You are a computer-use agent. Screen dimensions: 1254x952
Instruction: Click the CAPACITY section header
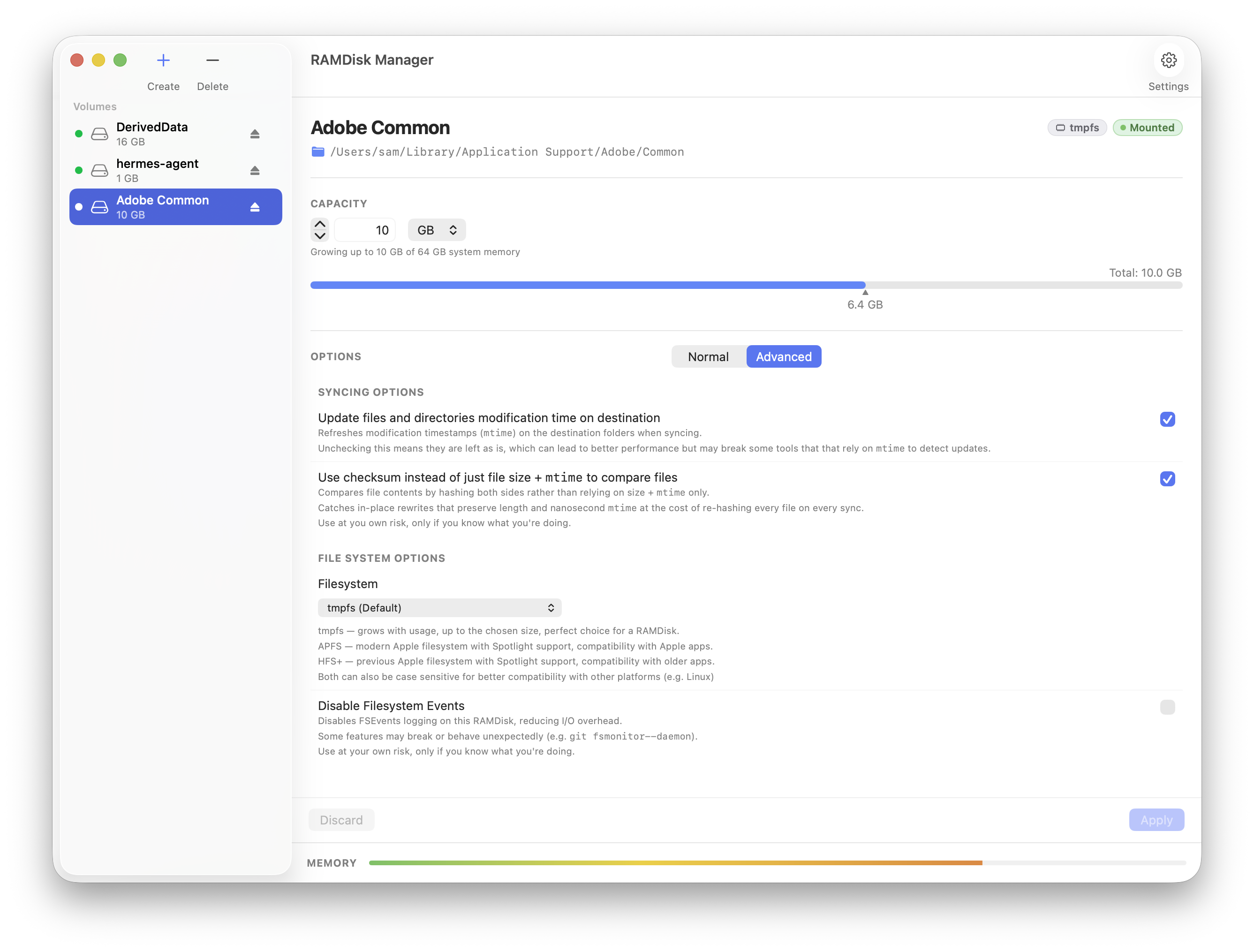[x=339, y=204]
